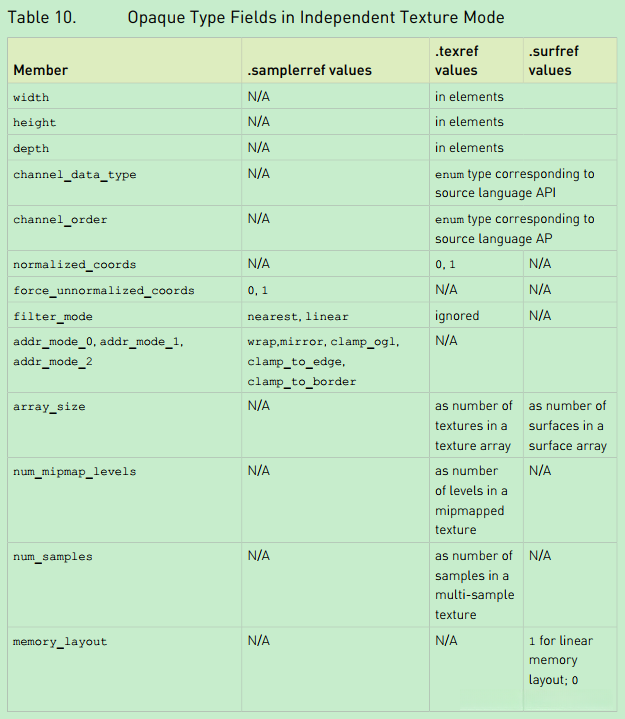Click the "ignored" texref value
625x719 pixels.
[457, 316]
